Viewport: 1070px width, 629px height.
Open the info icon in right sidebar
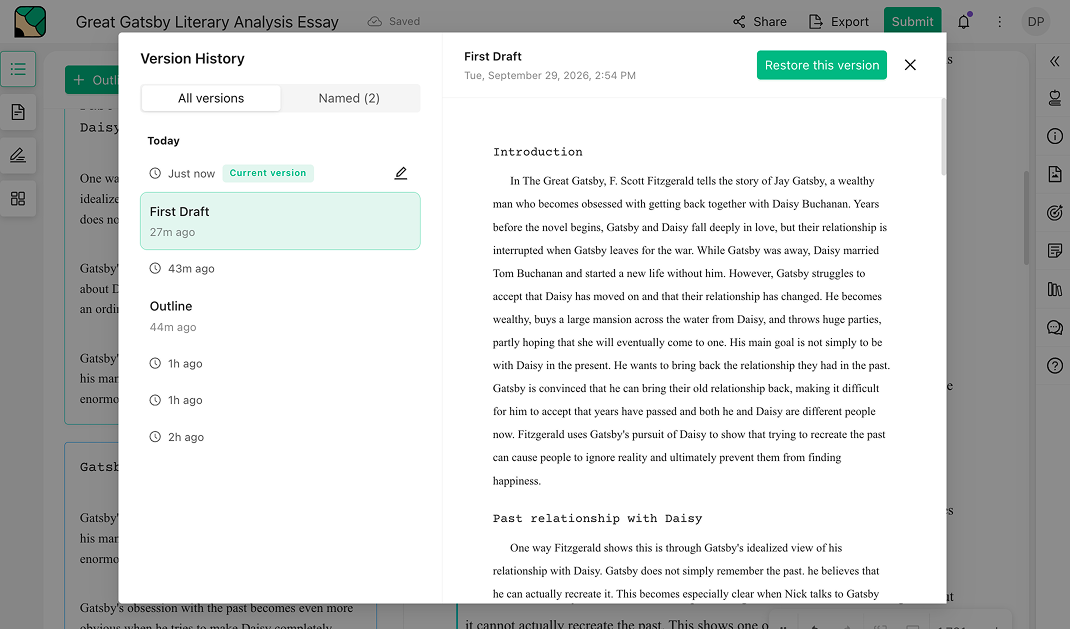tap(1054, 136)
